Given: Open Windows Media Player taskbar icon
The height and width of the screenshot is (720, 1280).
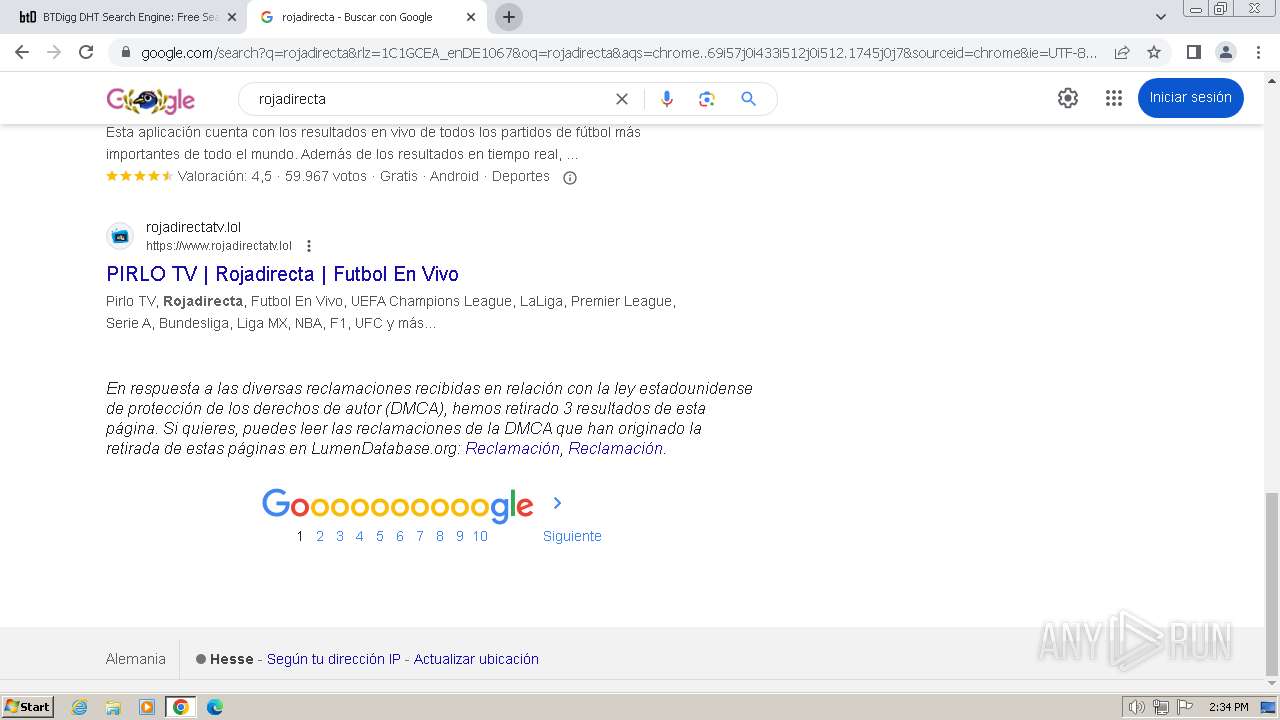Looking at the screenshot, I should (147, 707).
